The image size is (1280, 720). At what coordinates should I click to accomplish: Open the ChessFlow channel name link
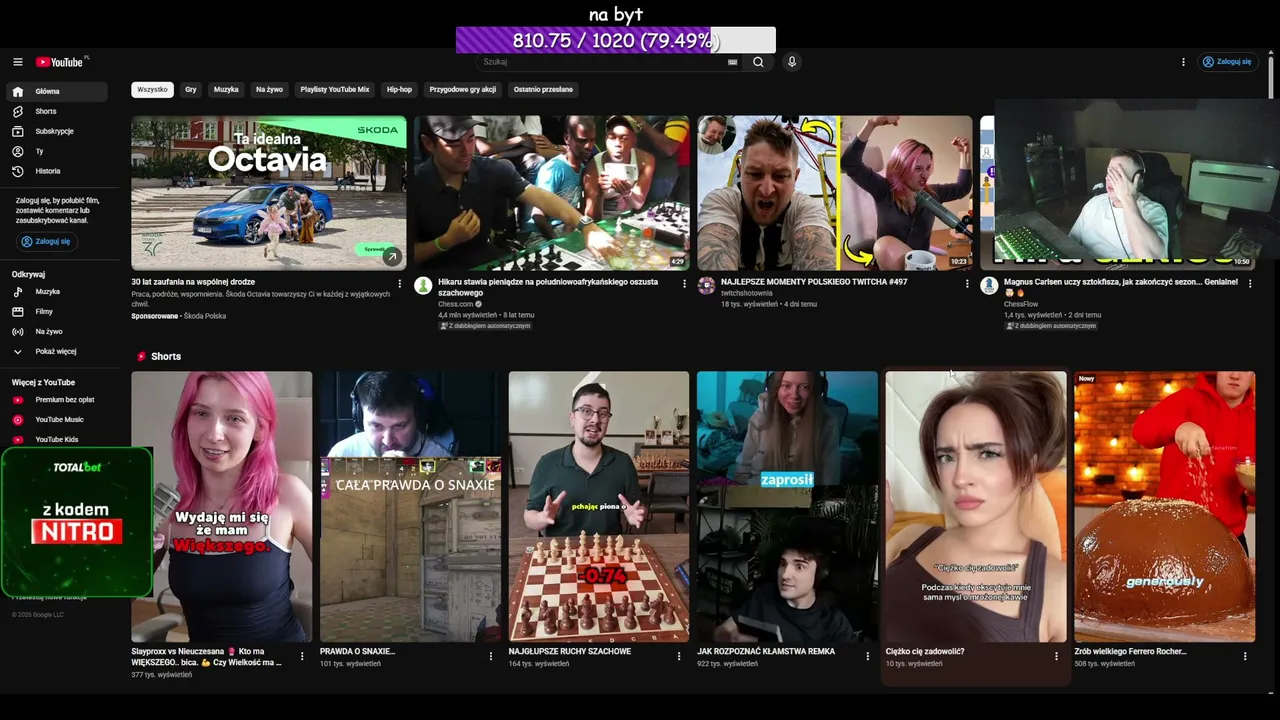click(x=1022, y=304)
